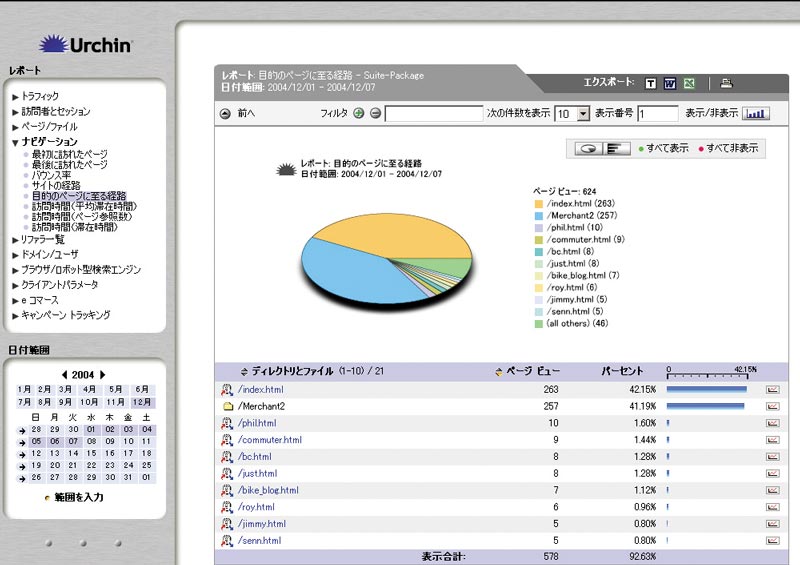Open trend graph icon for /index.html row
Viewport: 800px width, 565px height.
click(773, 389)
